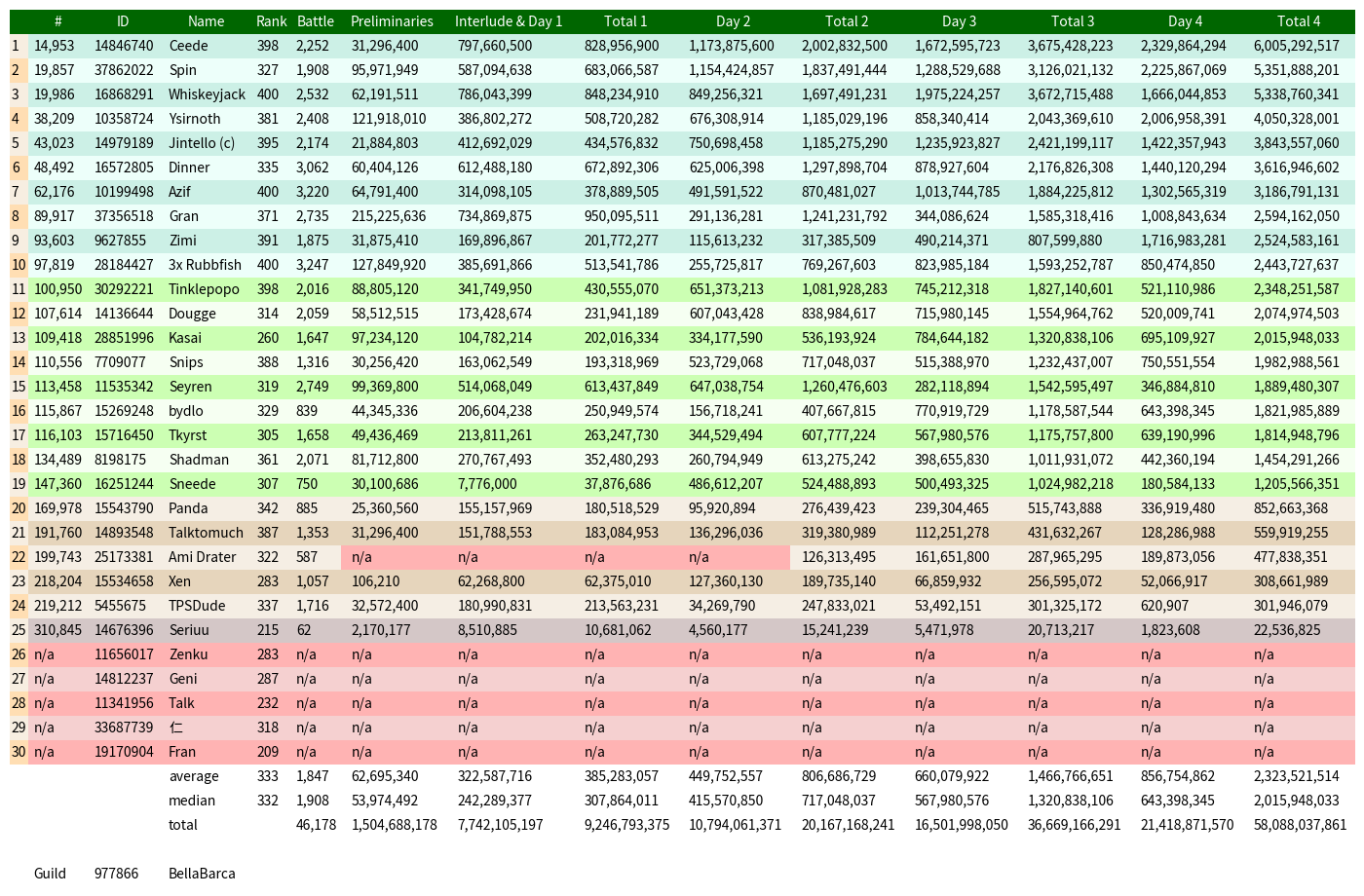Click the ID cell '37862022'
Screen dimensions: 1364x896
[x=124, y=70]
